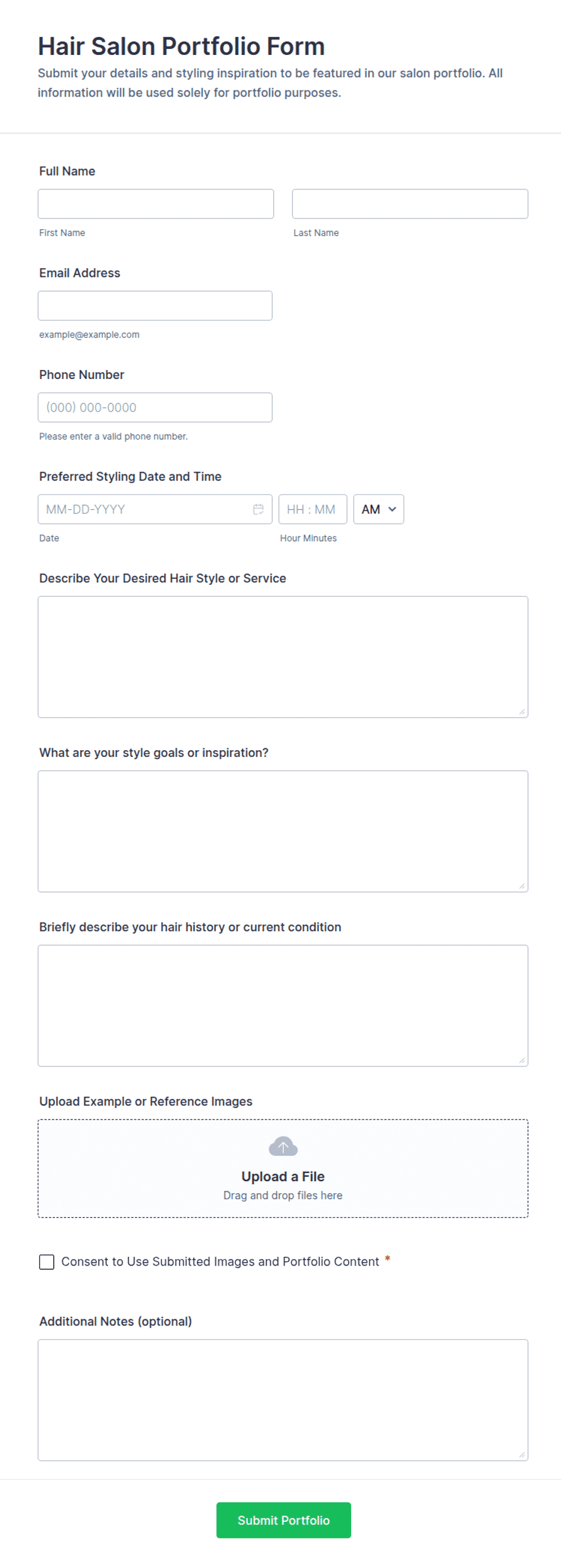Click the hair history textarea

[283, 1005]
